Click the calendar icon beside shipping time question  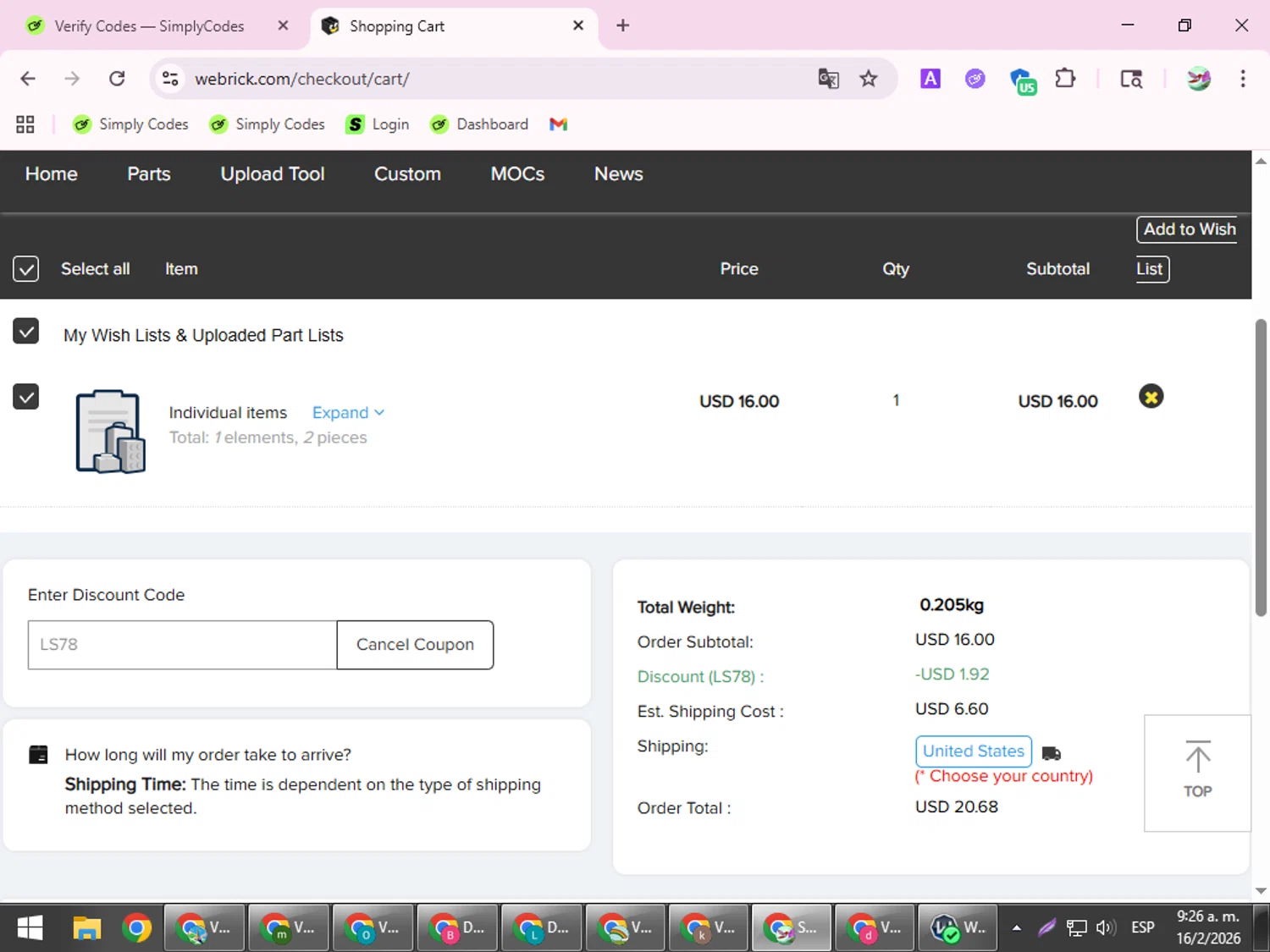[x=38, y=754]
